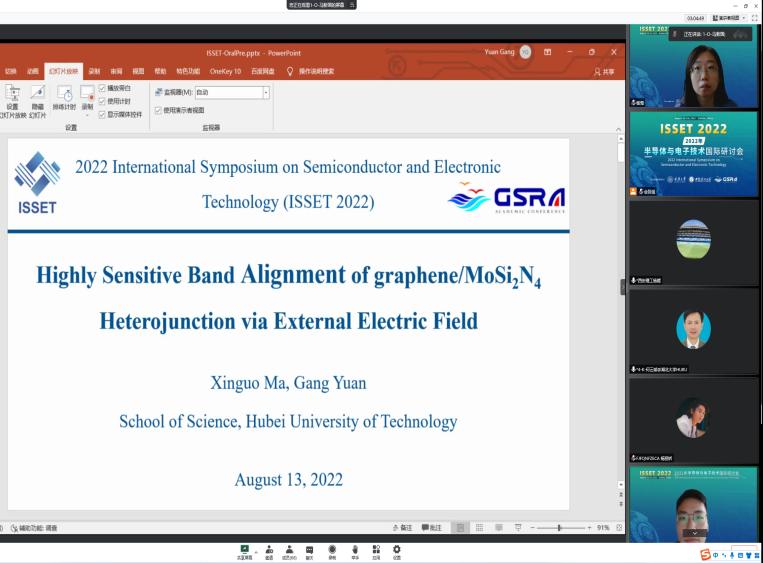Image resolution: width=763 pixels, height=563 pixels.
Task: Switch to slide sorter view in status bar
Action: coord(479,527)
